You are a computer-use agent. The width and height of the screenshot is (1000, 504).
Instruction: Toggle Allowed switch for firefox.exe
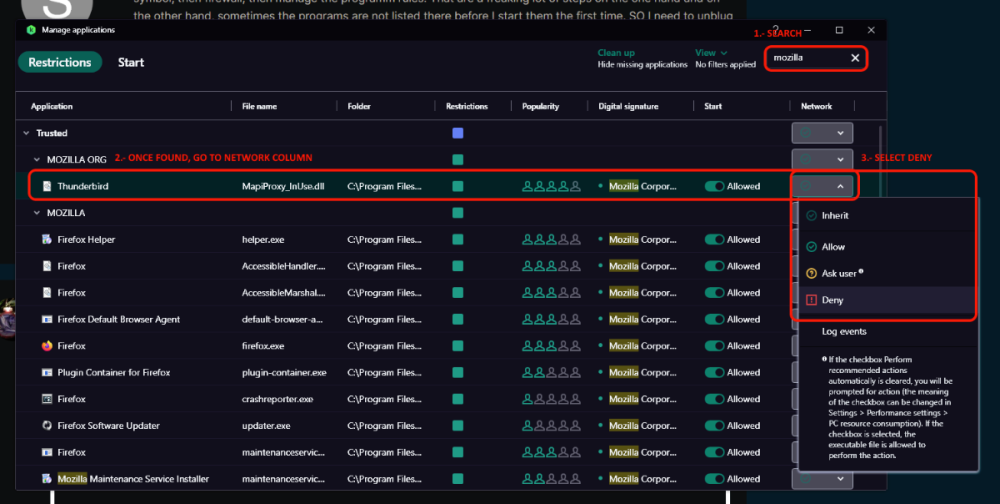click(x=714, y=346)
